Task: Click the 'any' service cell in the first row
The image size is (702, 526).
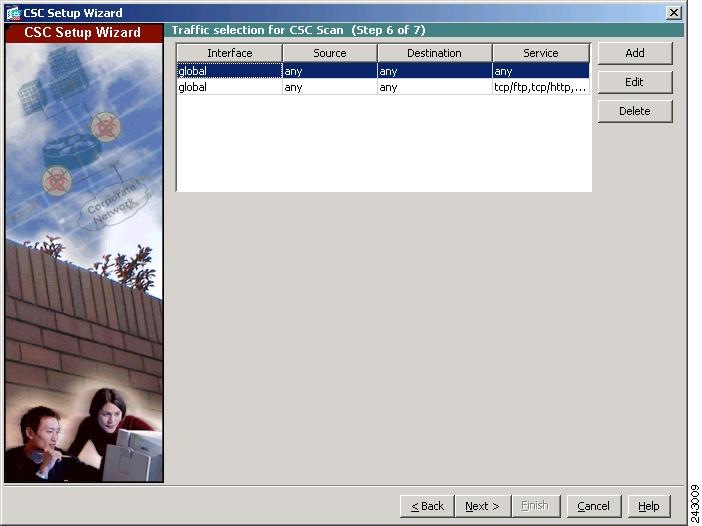Action: 541,71
